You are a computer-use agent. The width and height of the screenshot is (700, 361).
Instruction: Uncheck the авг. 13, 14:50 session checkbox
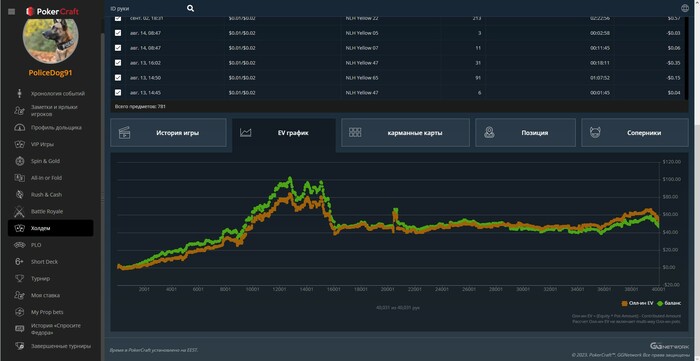118,78
